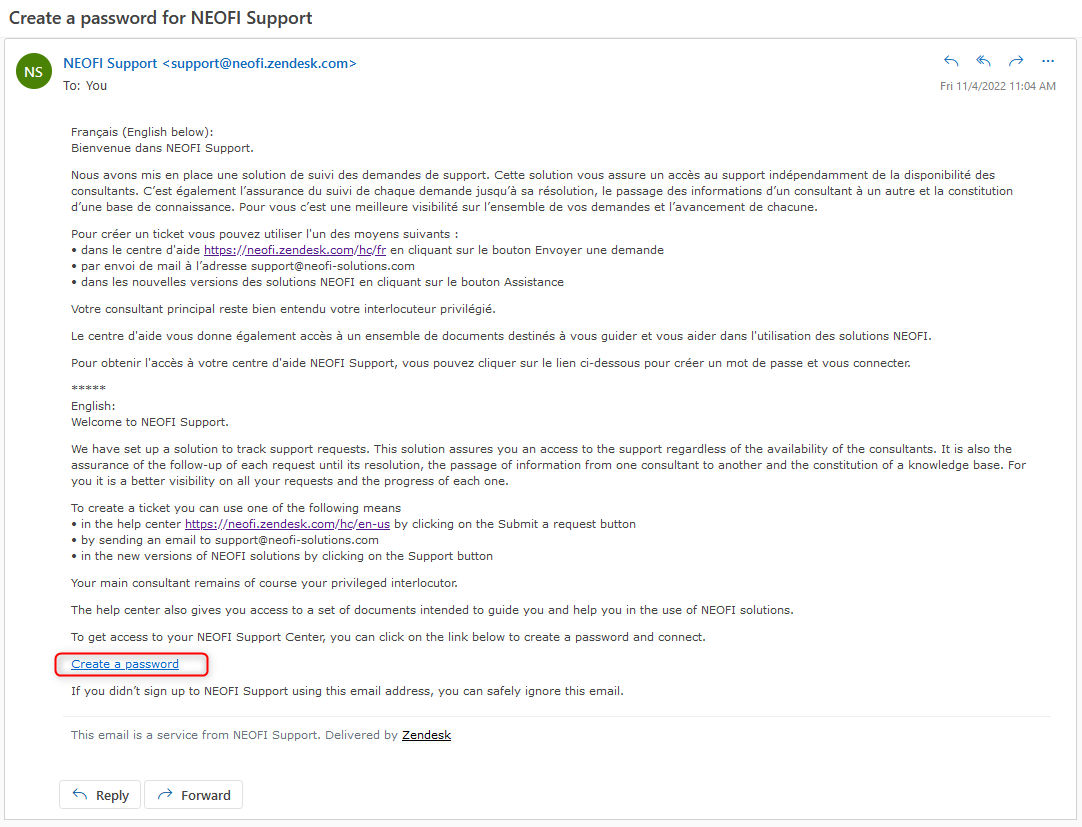Click the Forward button at the bottom
The image size is (1082, 827).
[x=194, y=795]
